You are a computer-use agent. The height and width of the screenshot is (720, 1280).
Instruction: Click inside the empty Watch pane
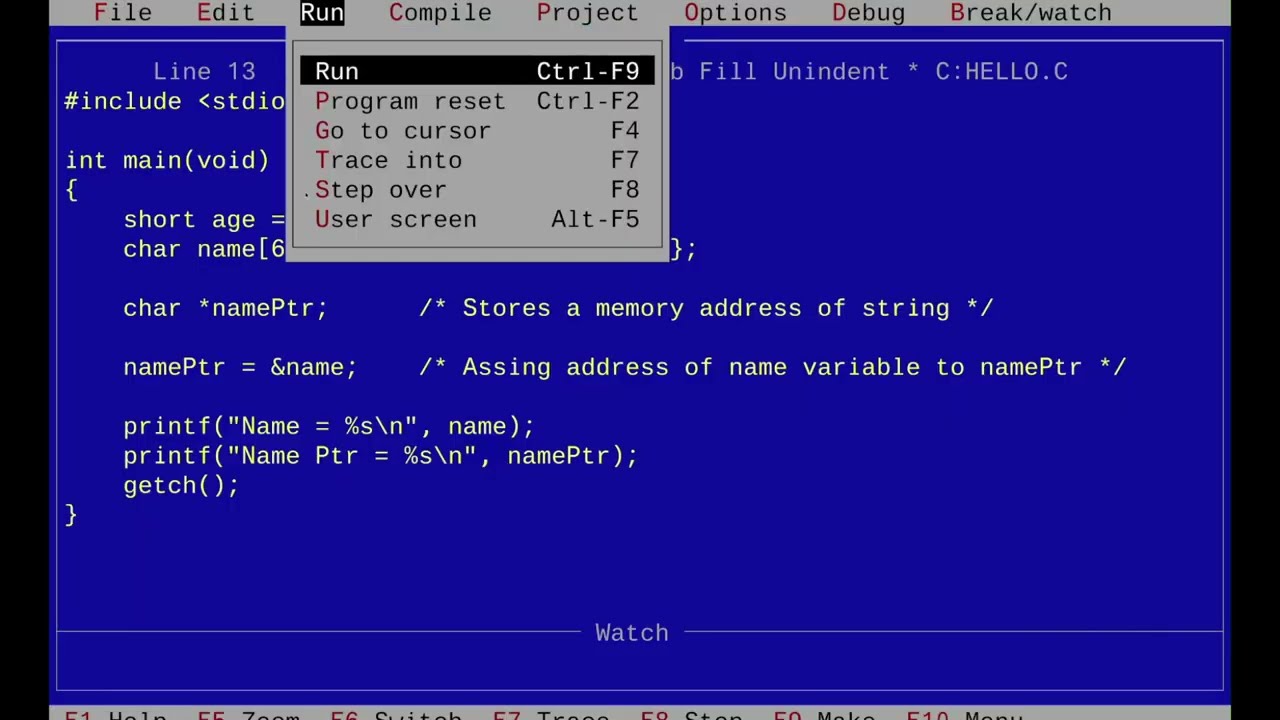640,662
